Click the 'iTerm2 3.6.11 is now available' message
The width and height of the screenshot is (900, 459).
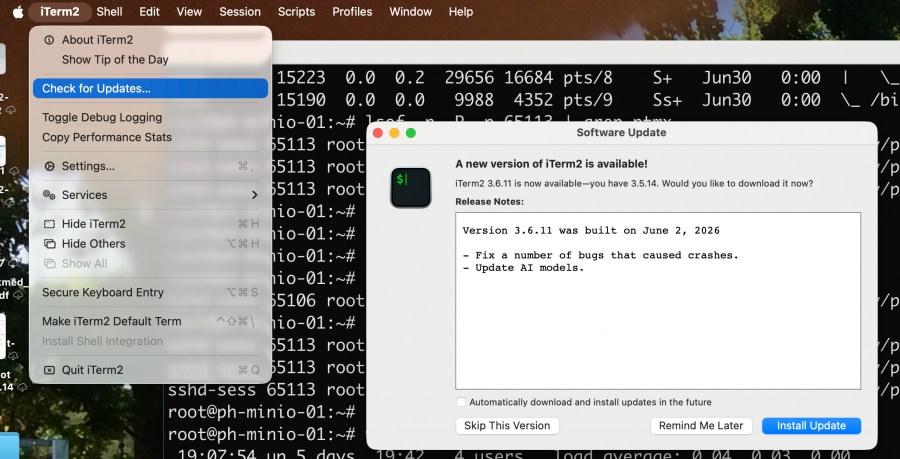(634, 184)
